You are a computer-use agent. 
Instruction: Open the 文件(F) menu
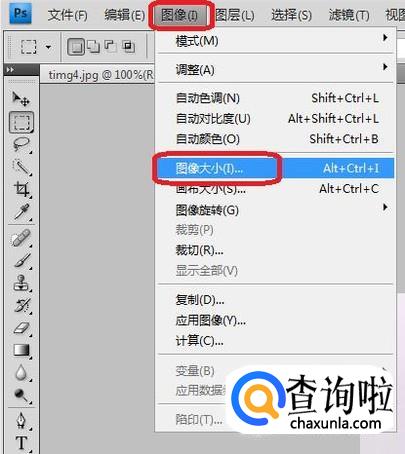pos(67,15)
